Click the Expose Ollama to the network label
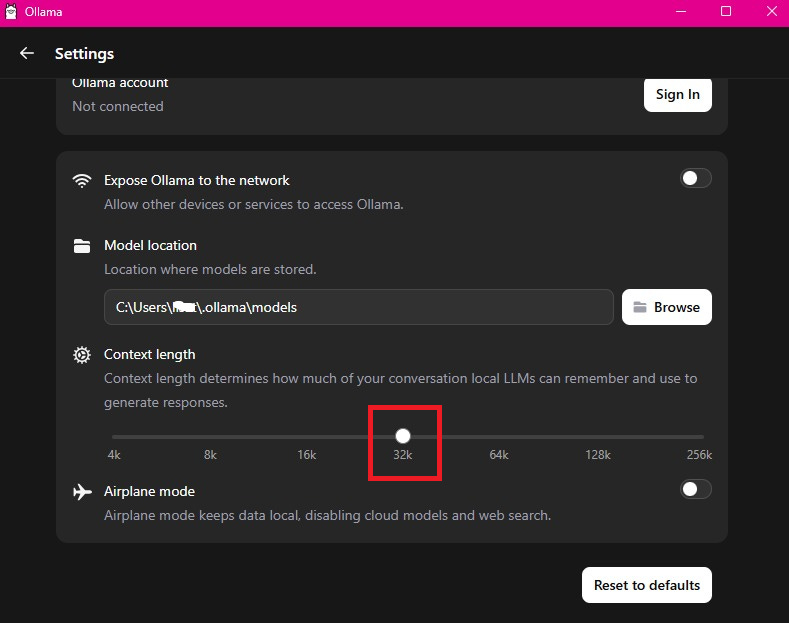The width and height of the screenshot is (789, 623). pyautogui.click(x=197, y=180)
